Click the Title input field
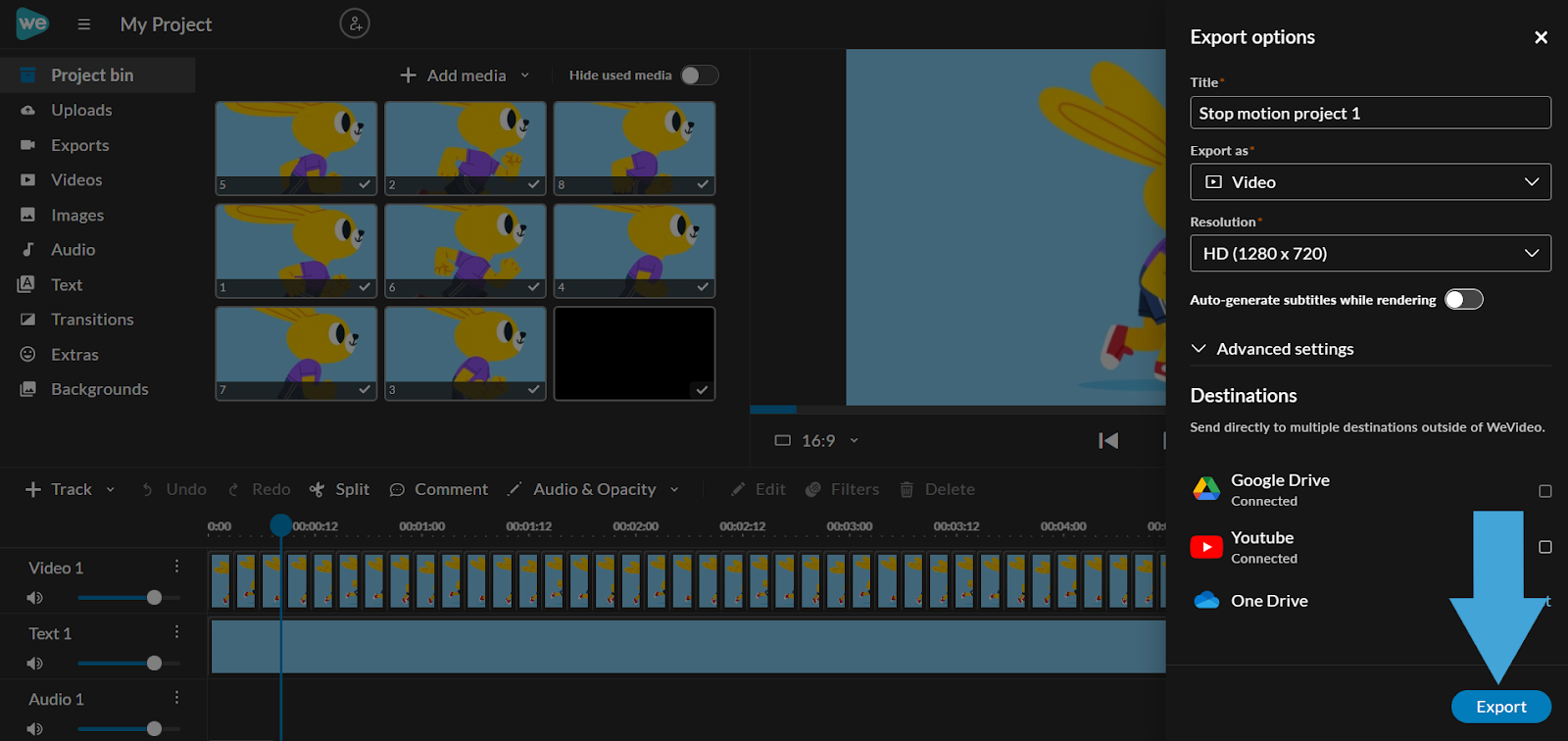1568x741 pixels. pos(1370,113)
